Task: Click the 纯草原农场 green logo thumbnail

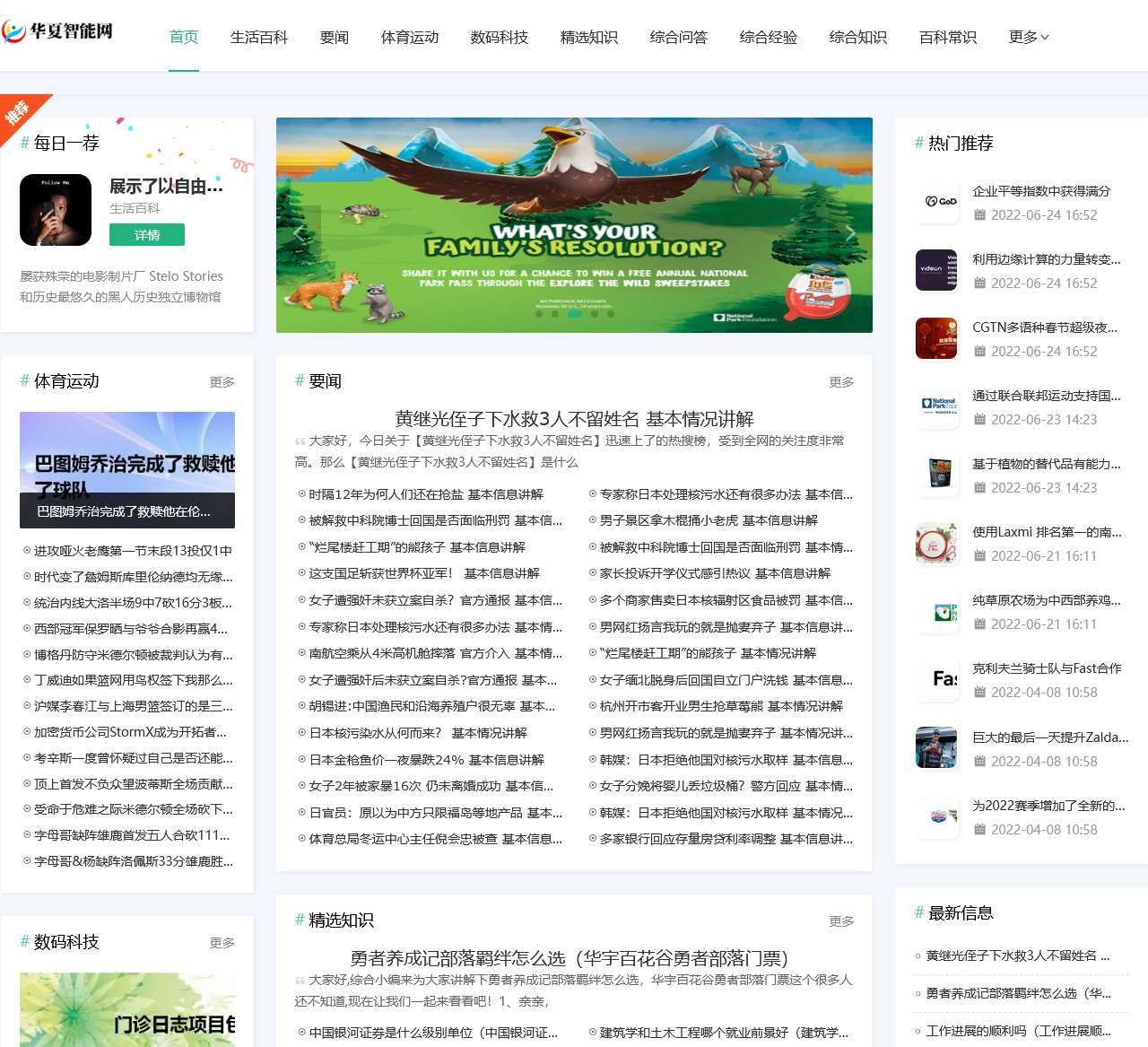Action: pos(936,611)
